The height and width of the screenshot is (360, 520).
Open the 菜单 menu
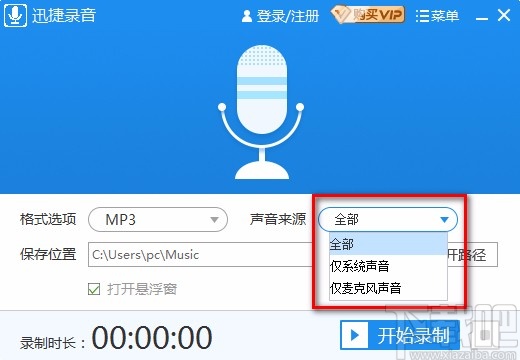[x=437, y=16]
